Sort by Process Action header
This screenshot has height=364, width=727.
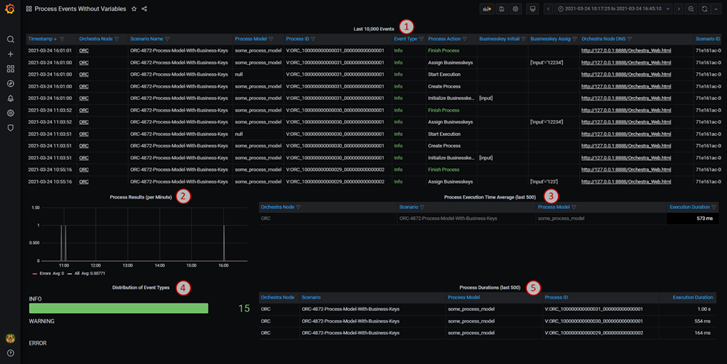pyautogui.click(x=444, y=39)
